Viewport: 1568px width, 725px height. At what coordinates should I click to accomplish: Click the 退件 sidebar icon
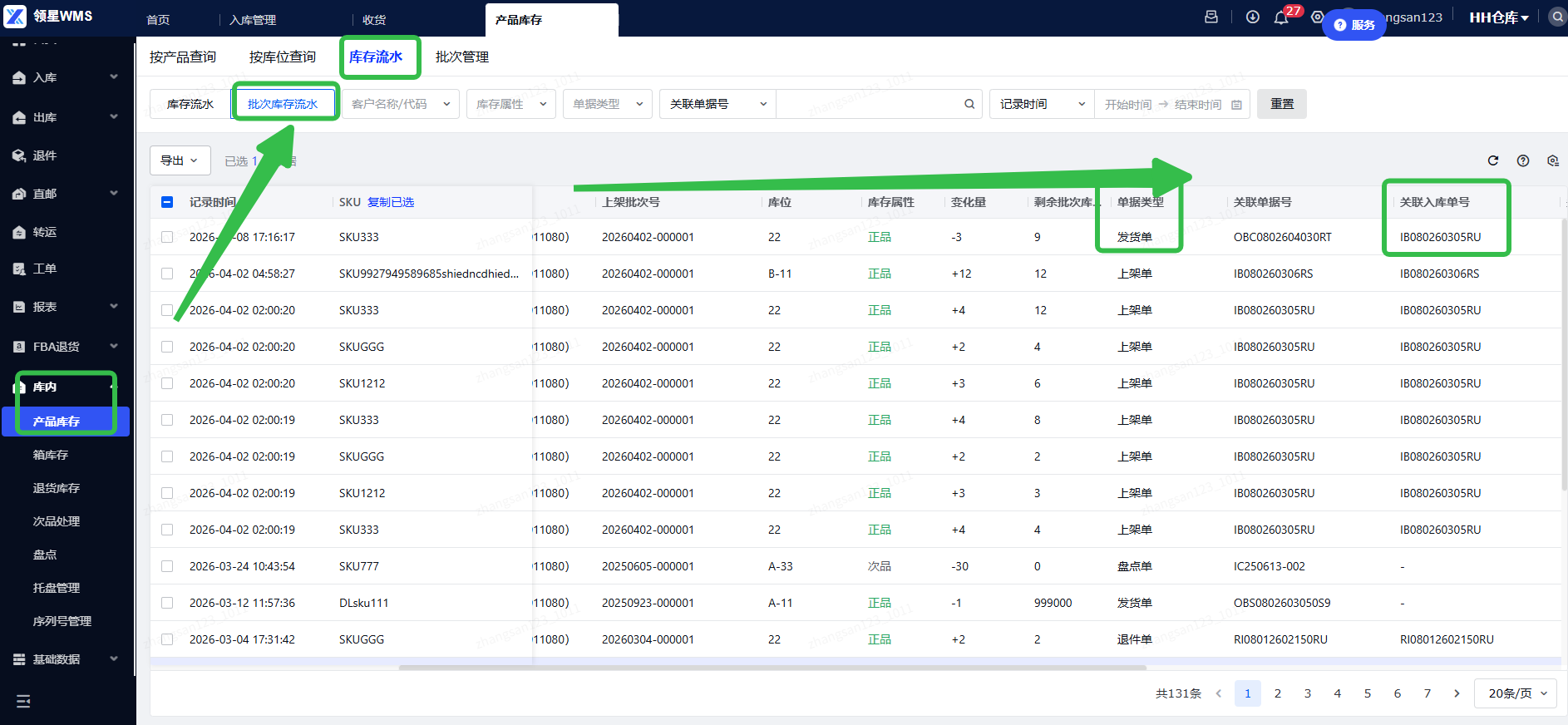click(19, 155)
